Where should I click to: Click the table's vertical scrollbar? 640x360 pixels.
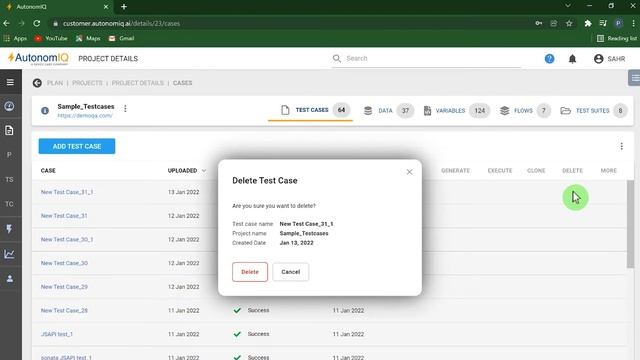click(x=631, y=224)
